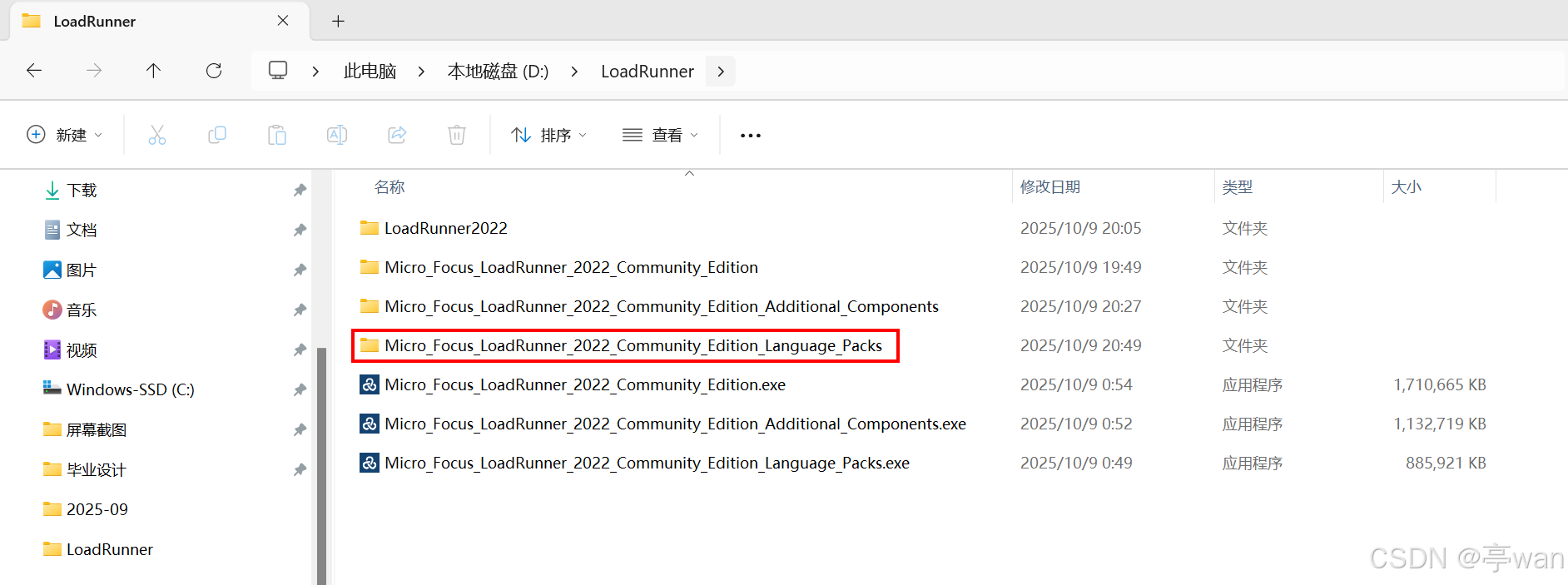Image resolution: width=1568 pixels, height=585 pixels.
Task: Click the 1,710,665 KB size cell
Action: click(x=1440, y=384)
